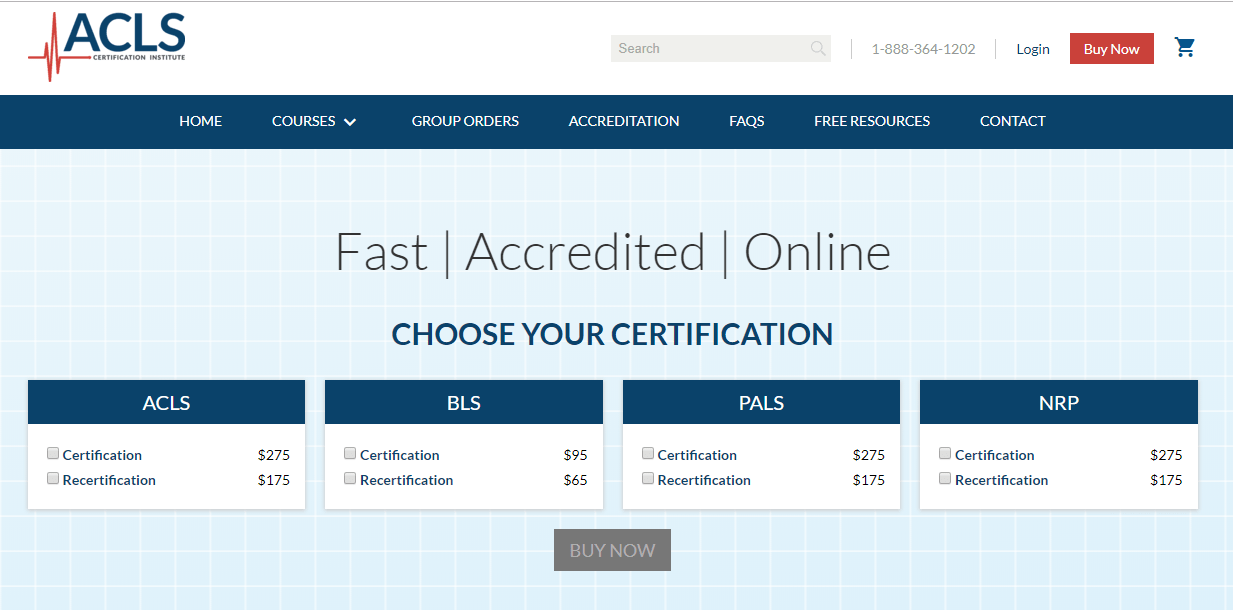Click the ACLS card header
The height and width of the screenshot is (610, 1233).
[166, 403]
